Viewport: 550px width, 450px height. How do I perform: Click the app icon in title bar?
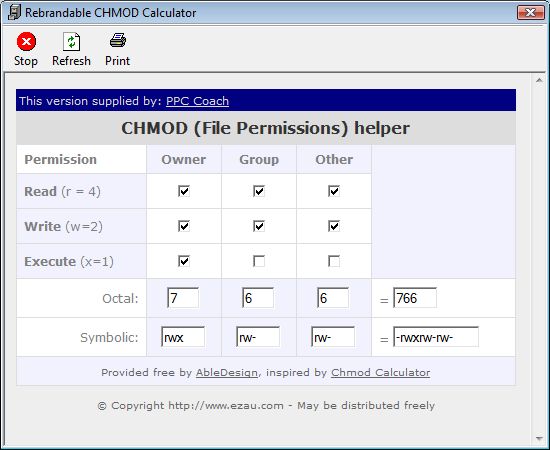point(14,13)
